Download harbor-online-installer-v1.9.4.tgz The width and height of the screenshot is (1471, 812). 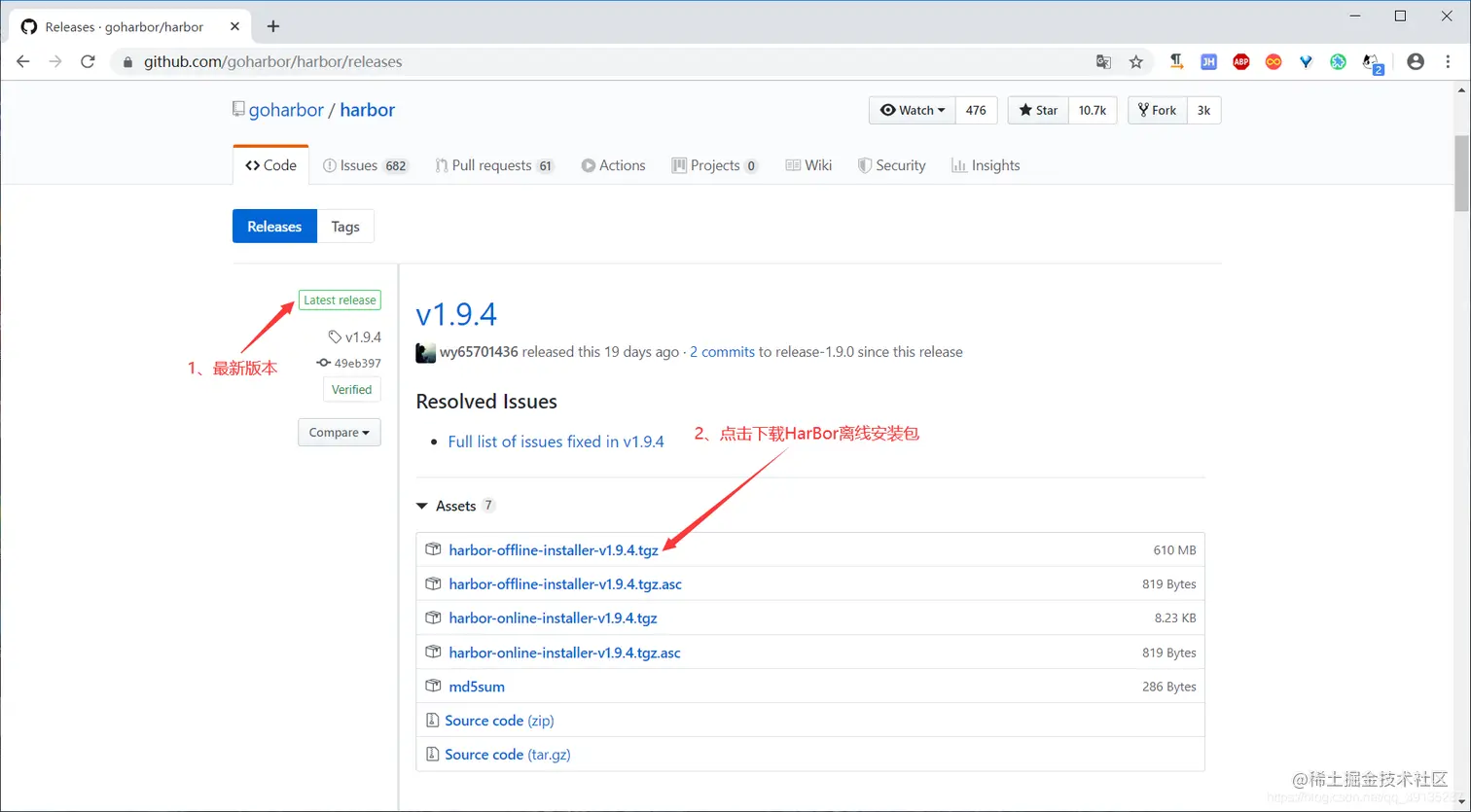553,618
